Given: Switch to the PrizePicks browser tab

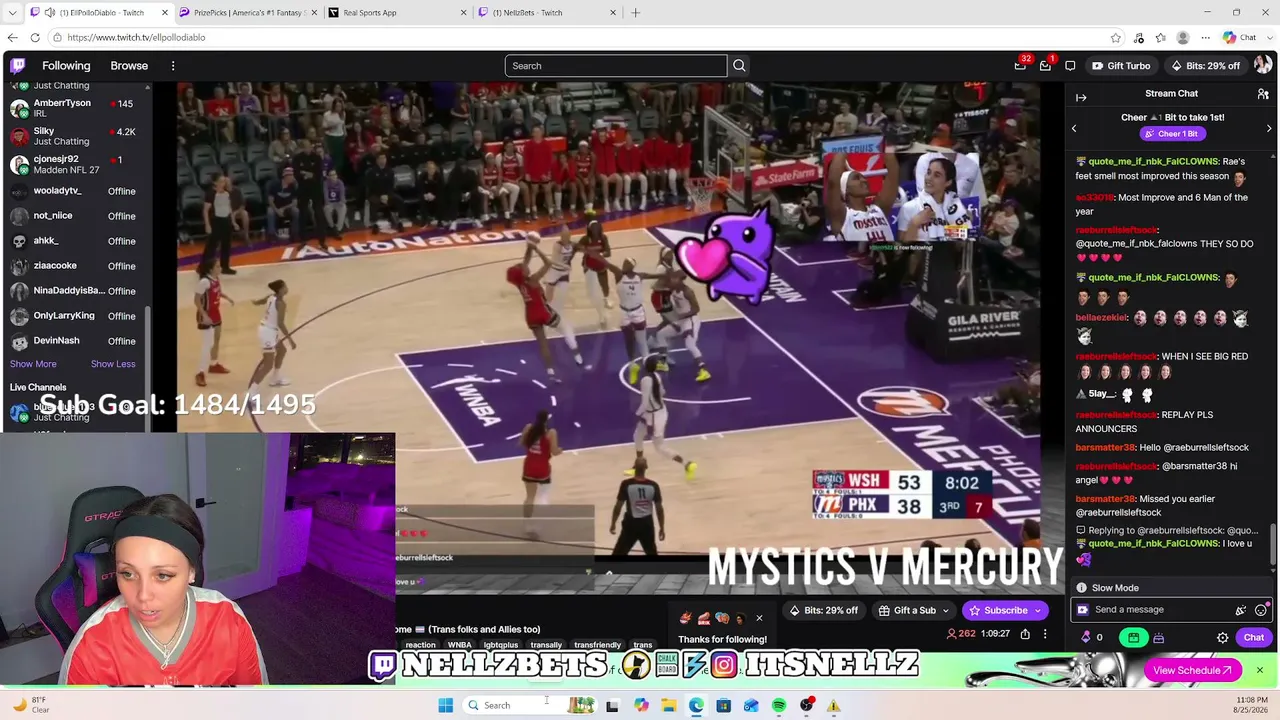Looking at the screenshot, I should 249,13.
